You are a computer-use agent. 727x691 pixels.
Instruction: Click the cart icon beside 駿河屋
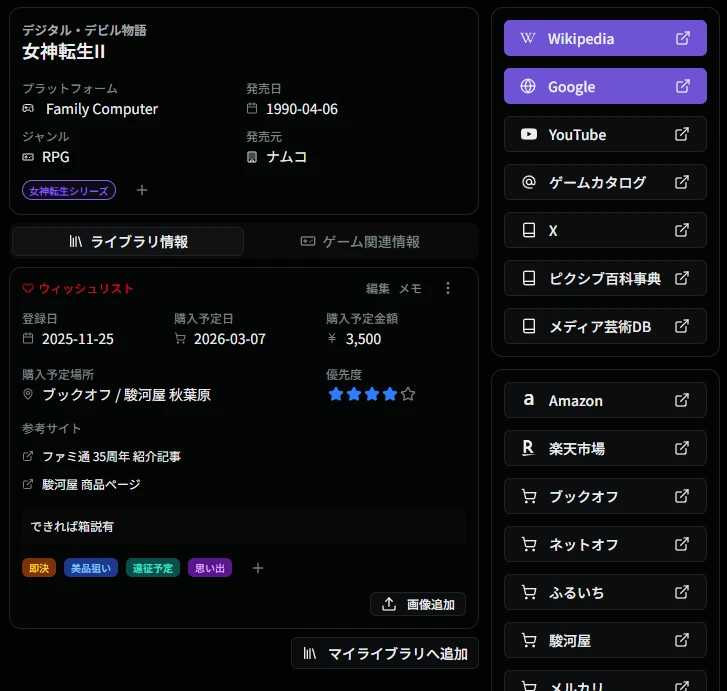tap(529, 640)
